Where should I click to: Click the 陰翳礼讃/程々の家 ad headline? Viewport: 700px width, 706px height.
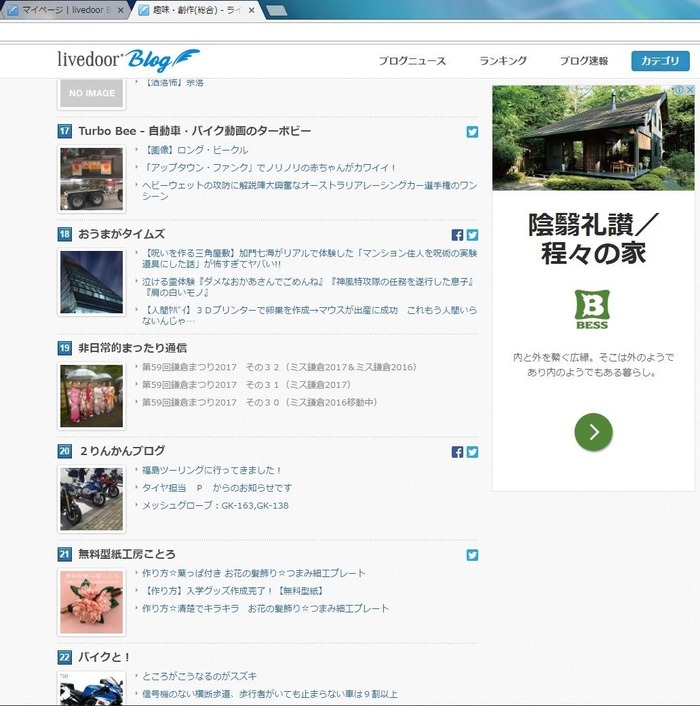point(593,239)
